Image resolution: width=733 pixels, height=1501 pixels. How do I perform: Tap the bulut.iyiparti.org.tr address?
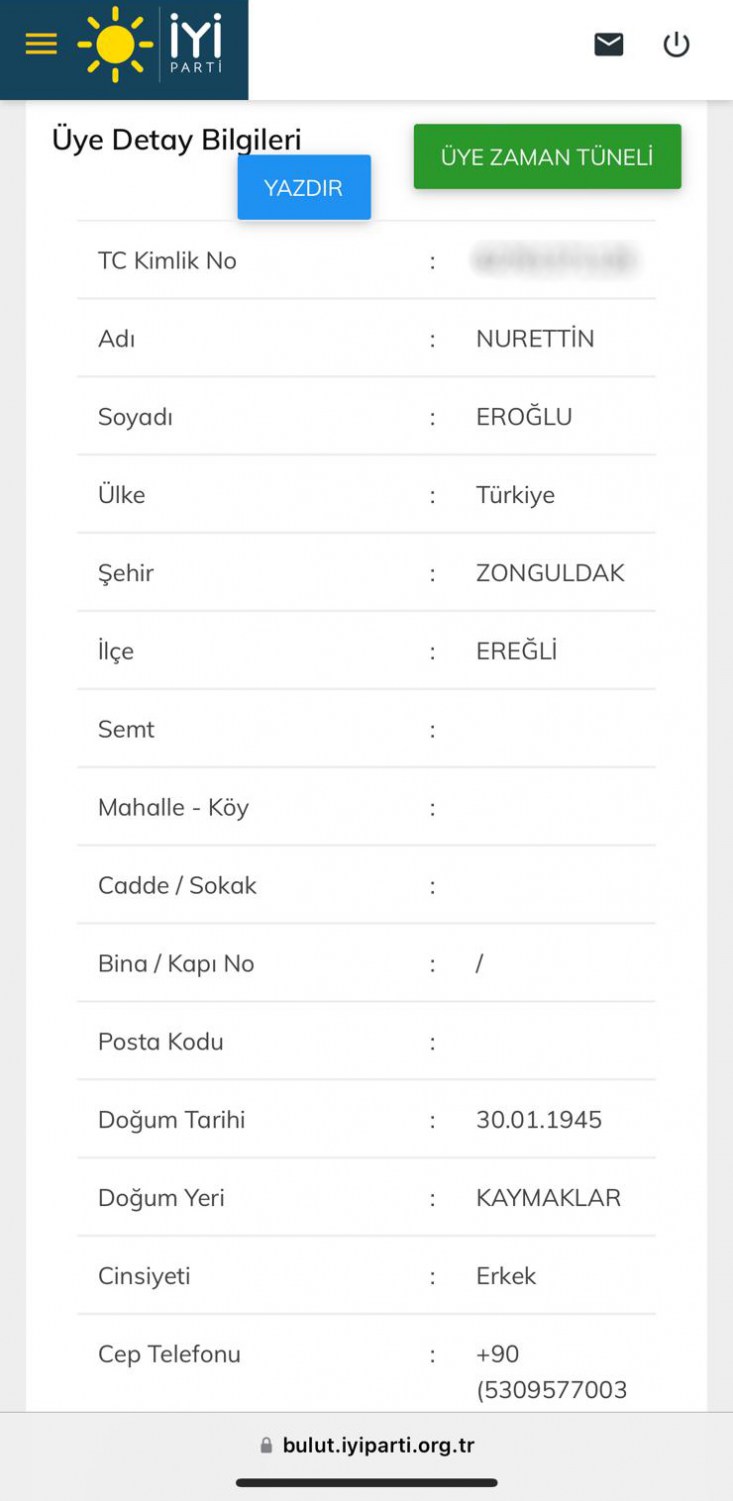(x=378, y=1445)
